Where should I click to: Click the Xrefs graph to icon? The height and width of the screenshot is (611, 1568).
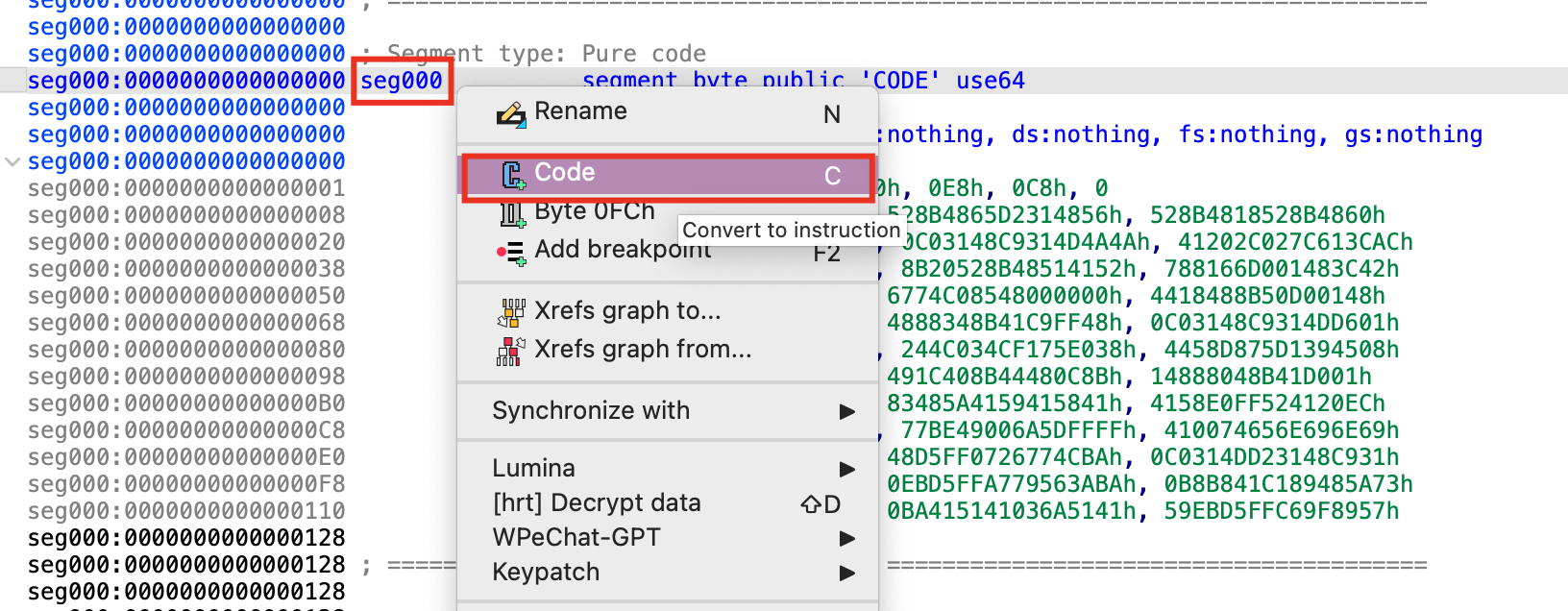[x=511, y=311]
